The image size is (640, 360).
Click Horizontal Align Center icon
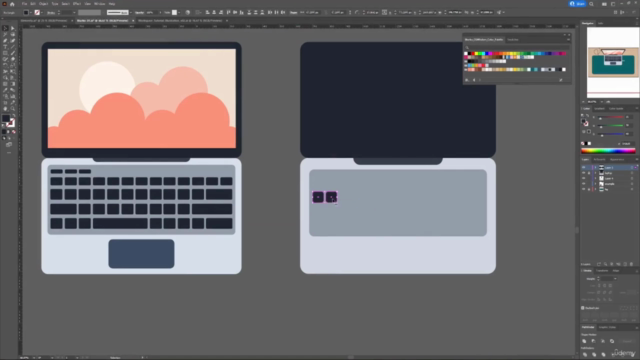pos(214,13)
